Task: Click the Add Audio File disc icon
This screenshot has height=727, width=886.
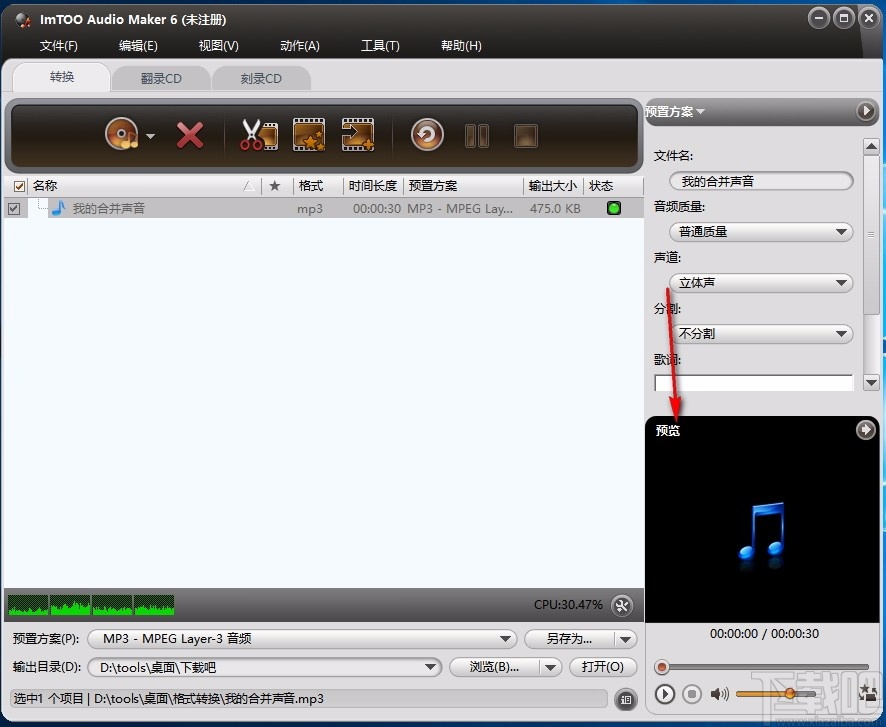Action: (x=120, y=134)
